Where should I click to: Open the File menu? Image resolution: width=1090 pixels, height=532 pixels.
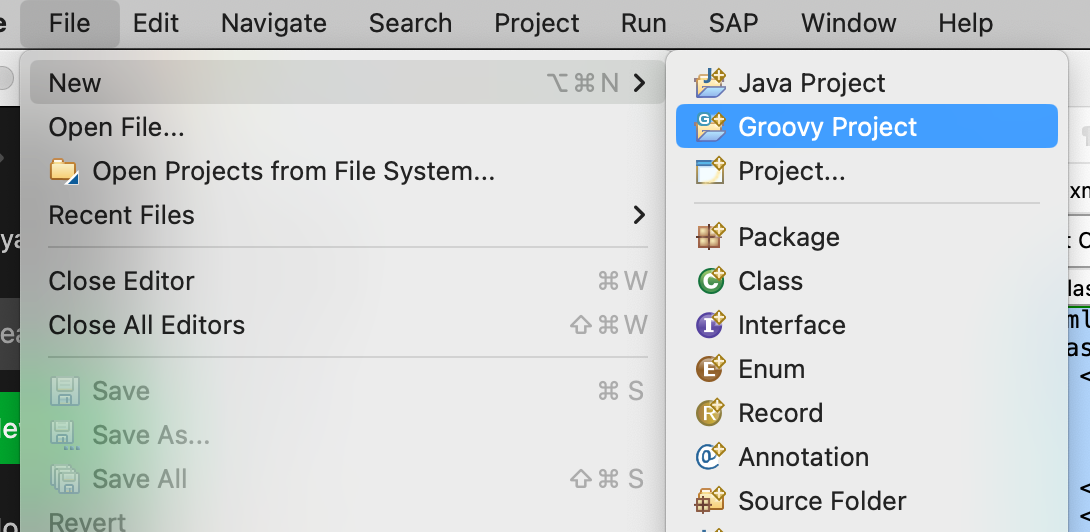click(x=69, y=23)
